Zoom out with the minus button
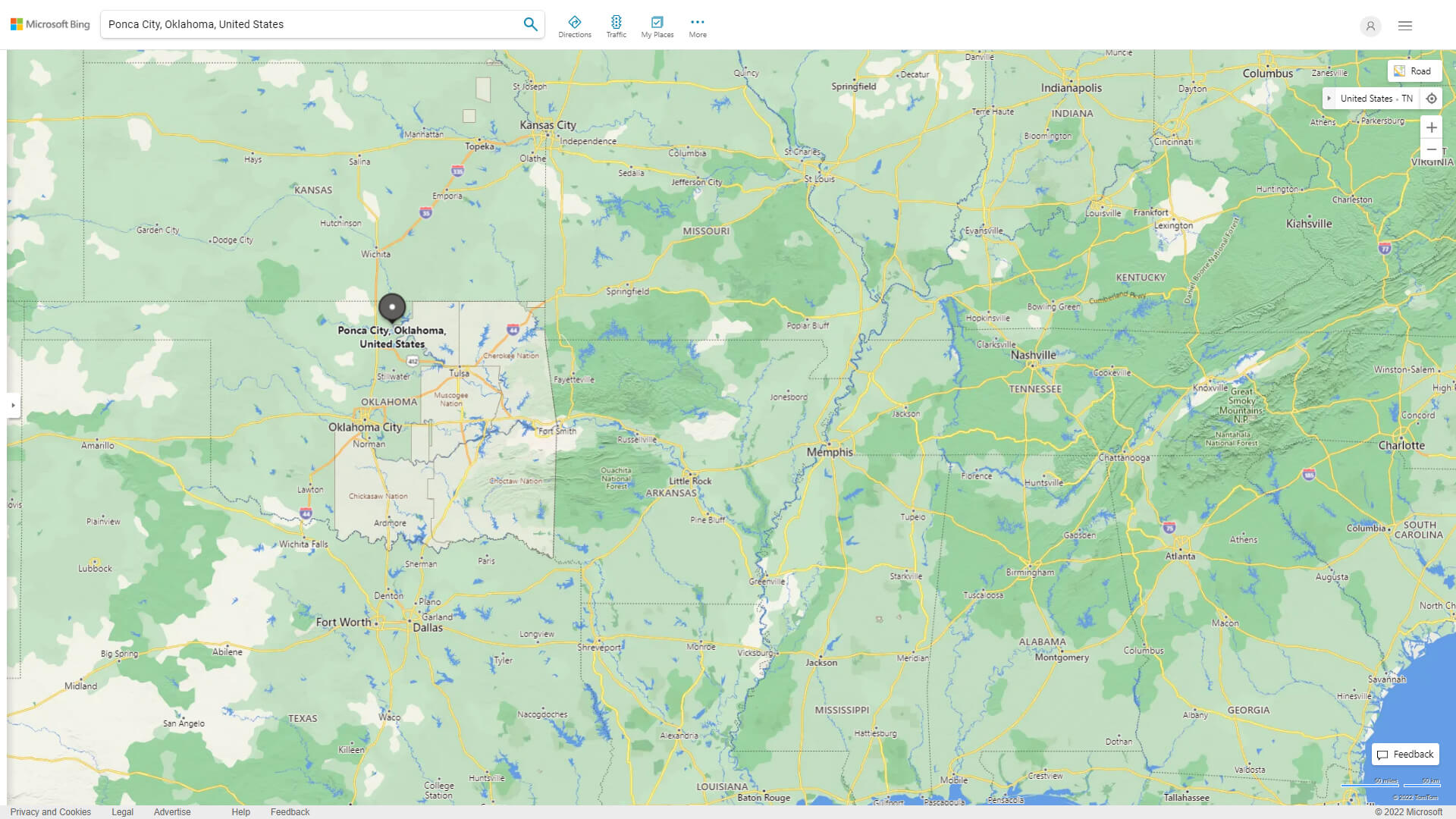1456x819 pixels. pyautogui.click(x=1431, y=149)
